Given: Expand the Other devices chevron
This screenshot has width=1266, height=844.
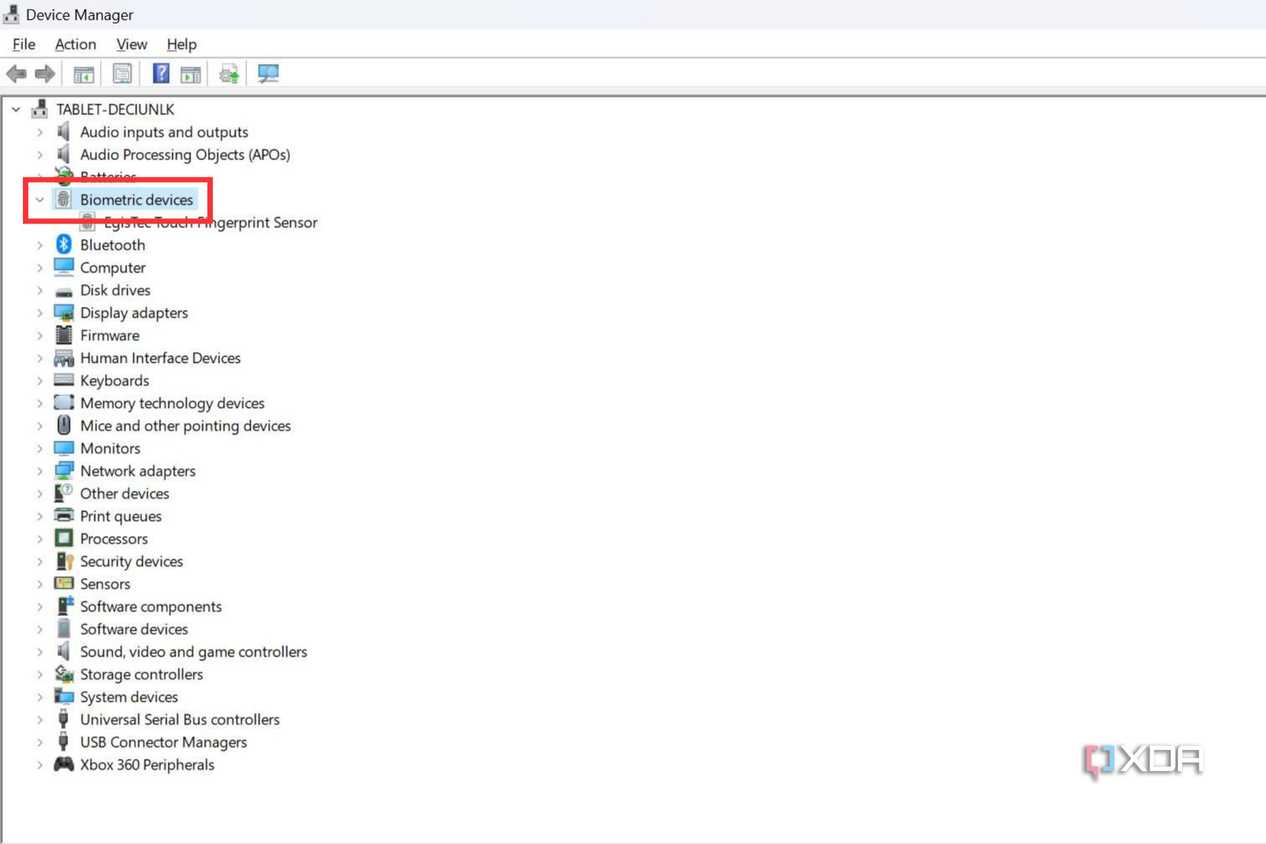Looking at the screenshot, I should tap(40, 493).
